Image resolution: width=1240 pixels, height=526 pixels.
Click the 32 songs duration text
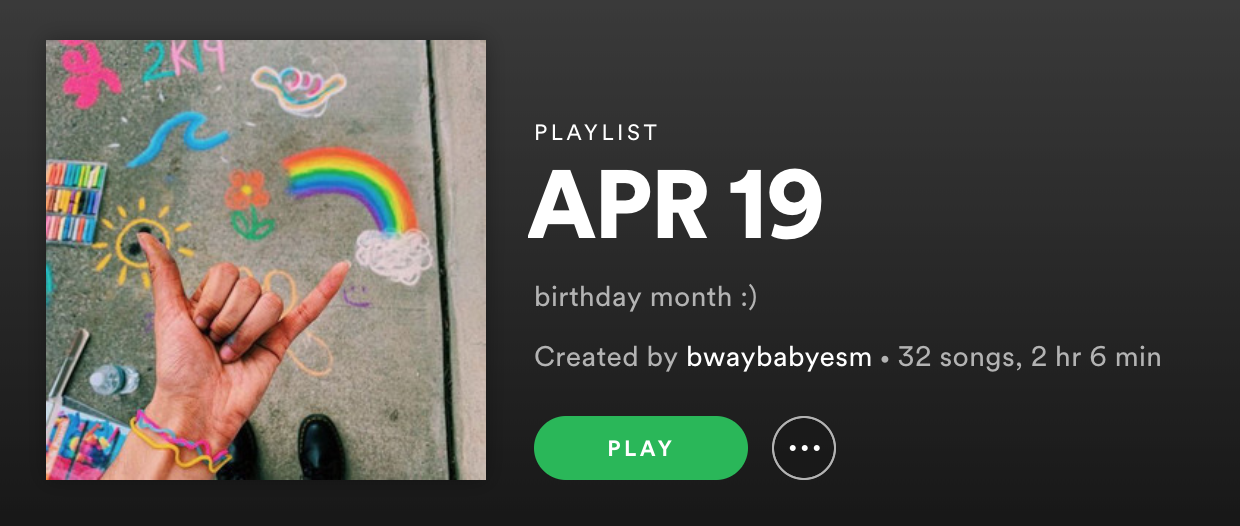(1029, 357)
